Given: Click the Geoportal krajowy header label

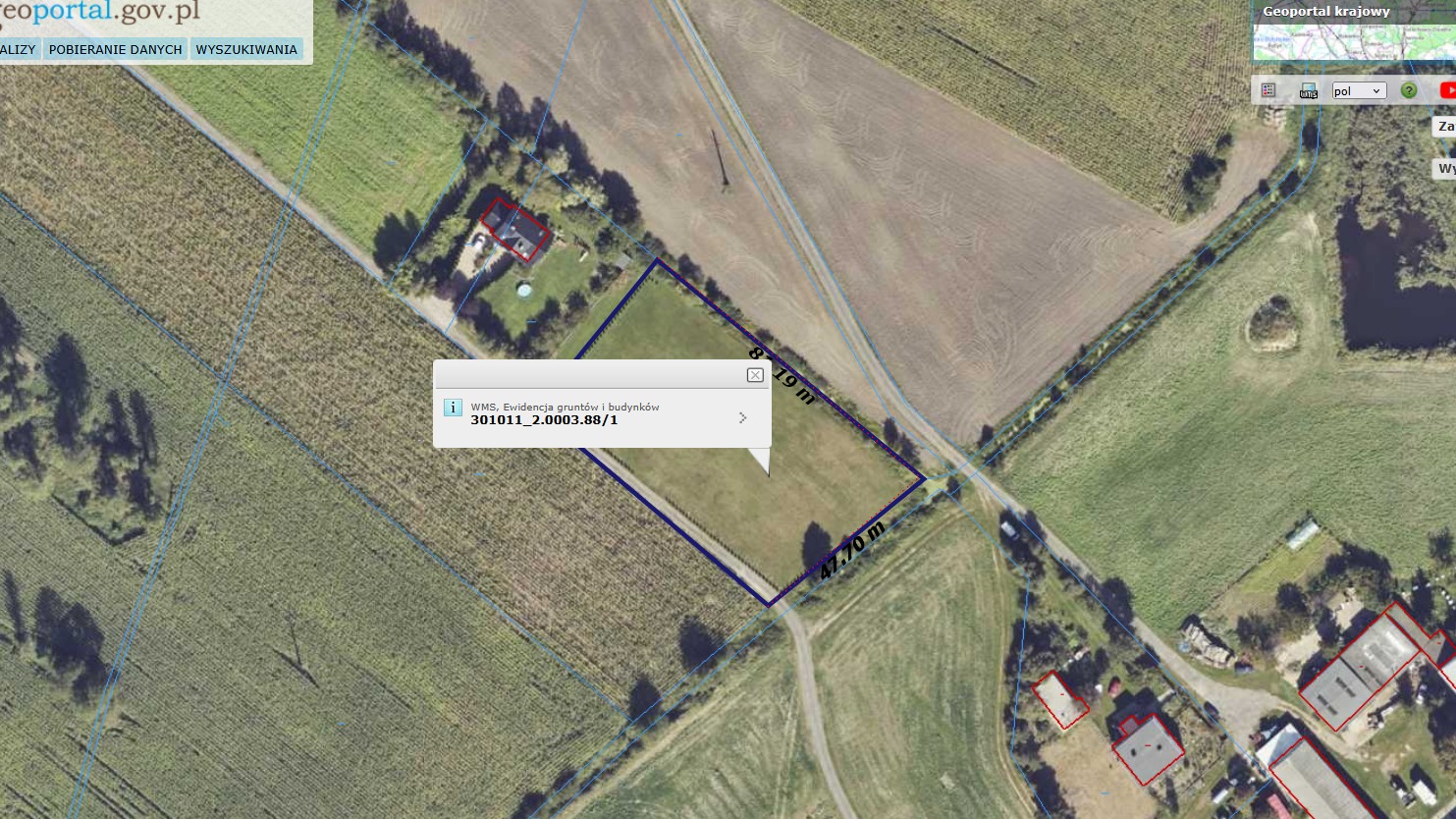Looking at the screenshot, I should click(x=1325, y=12).
